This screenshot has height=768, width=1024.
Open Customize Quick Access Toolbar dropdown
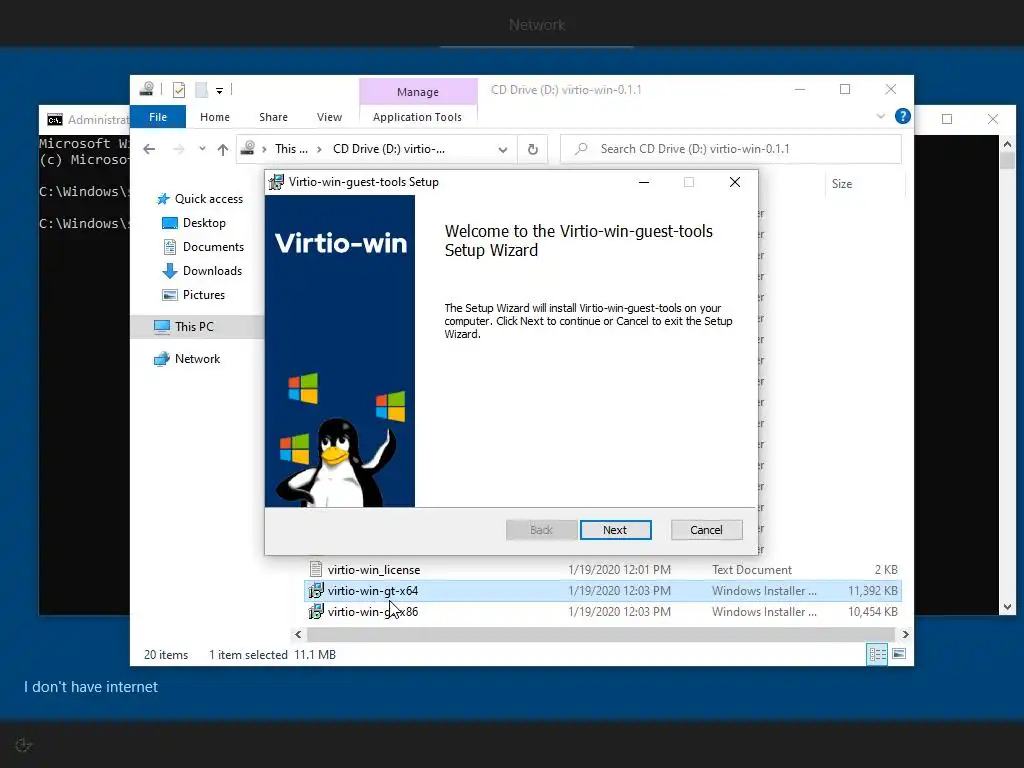219,91
